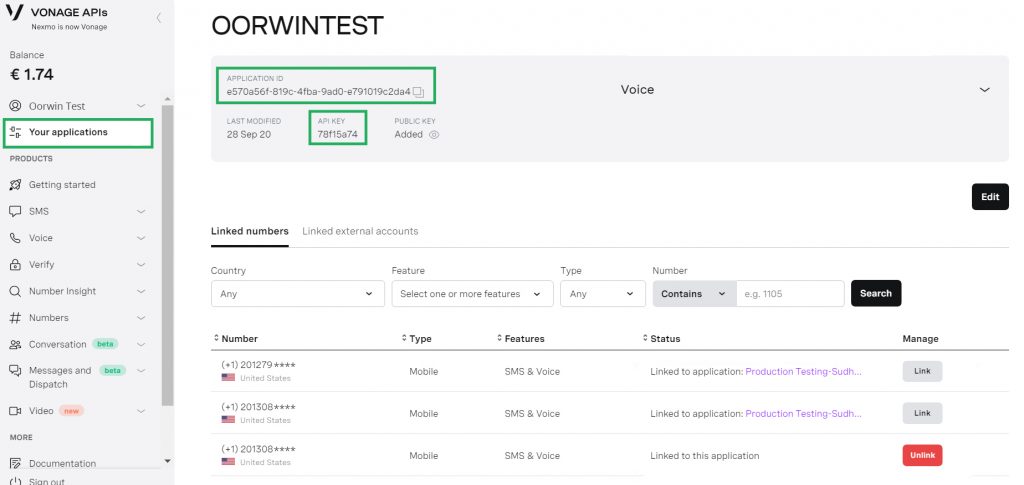Expand the Number Insight section
This screenshot has height=485, width=1024.
tap(140, 291)
